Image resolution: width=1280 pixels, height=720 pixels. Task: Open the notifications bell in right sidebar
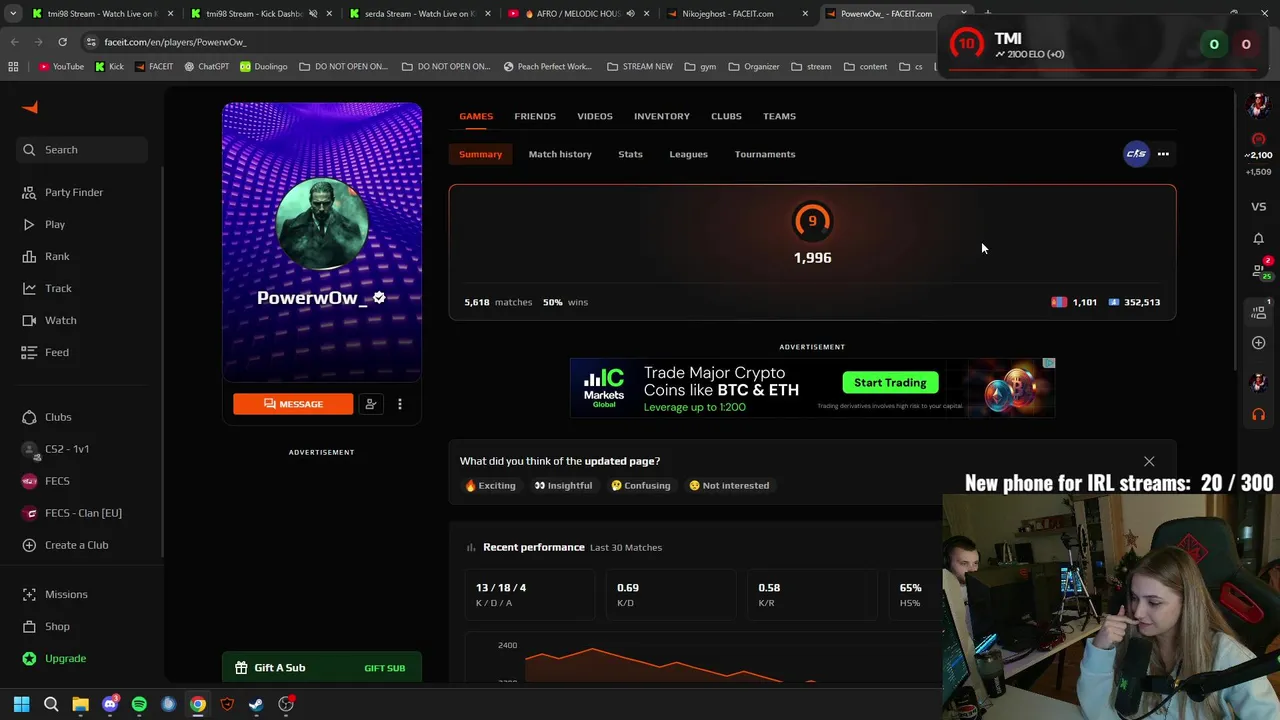click(1258, 239)
